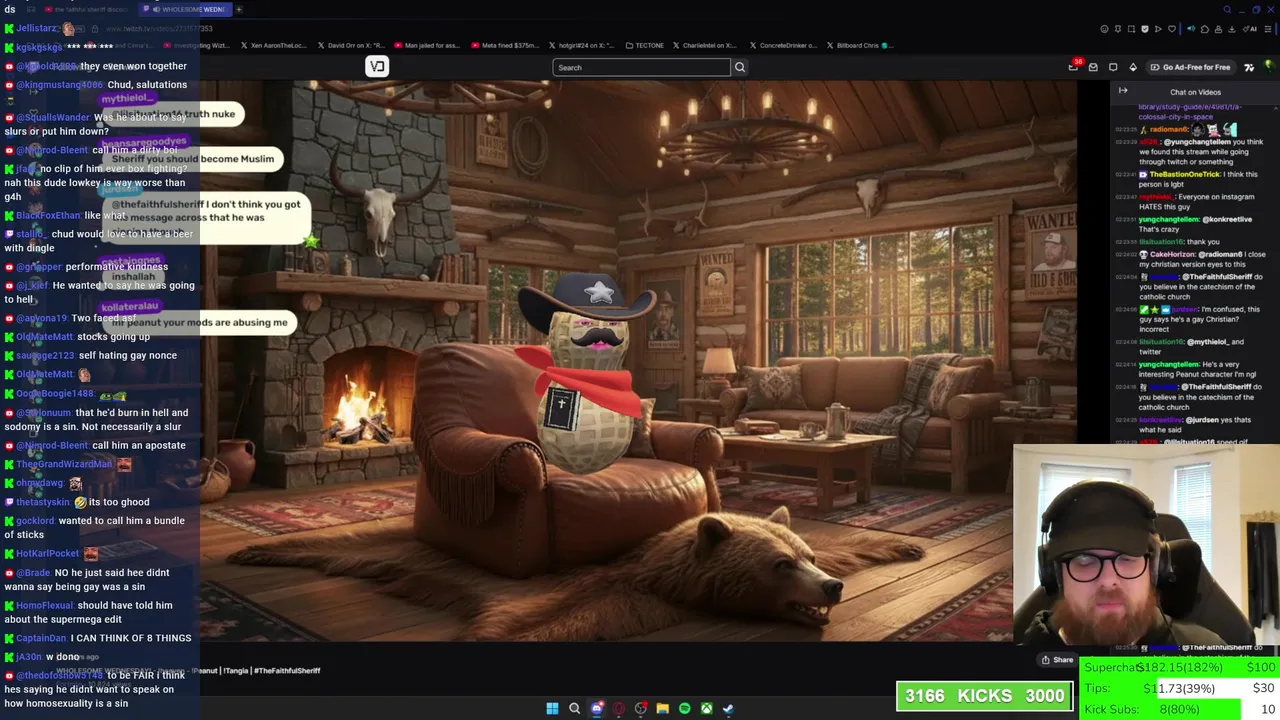The image size is (1280, 720).
Task: Open Discord from the taskbar
Action: coord(597,708)
